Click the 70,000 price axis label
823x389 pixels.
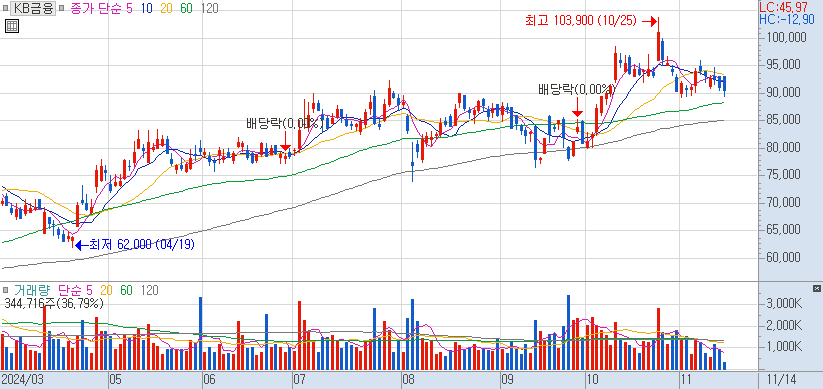[x=784, y=202]
